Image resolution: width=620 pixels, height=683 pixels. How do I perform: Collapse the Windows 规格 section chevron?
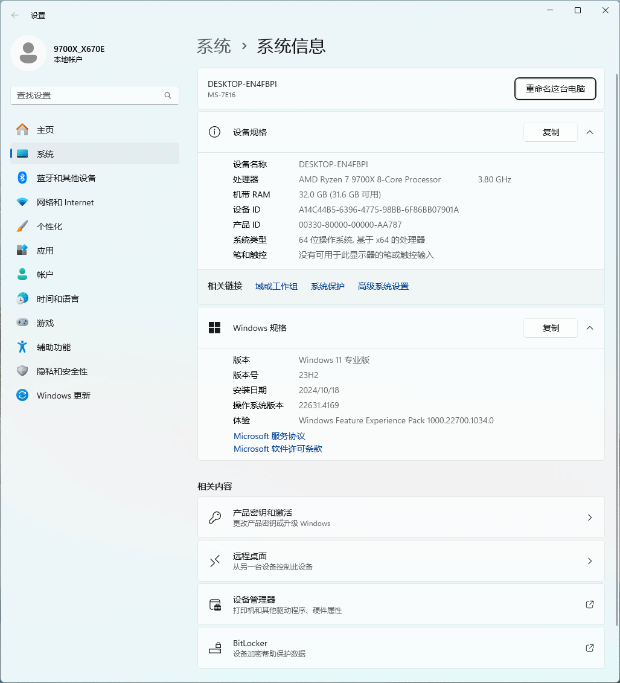point(590,328)
